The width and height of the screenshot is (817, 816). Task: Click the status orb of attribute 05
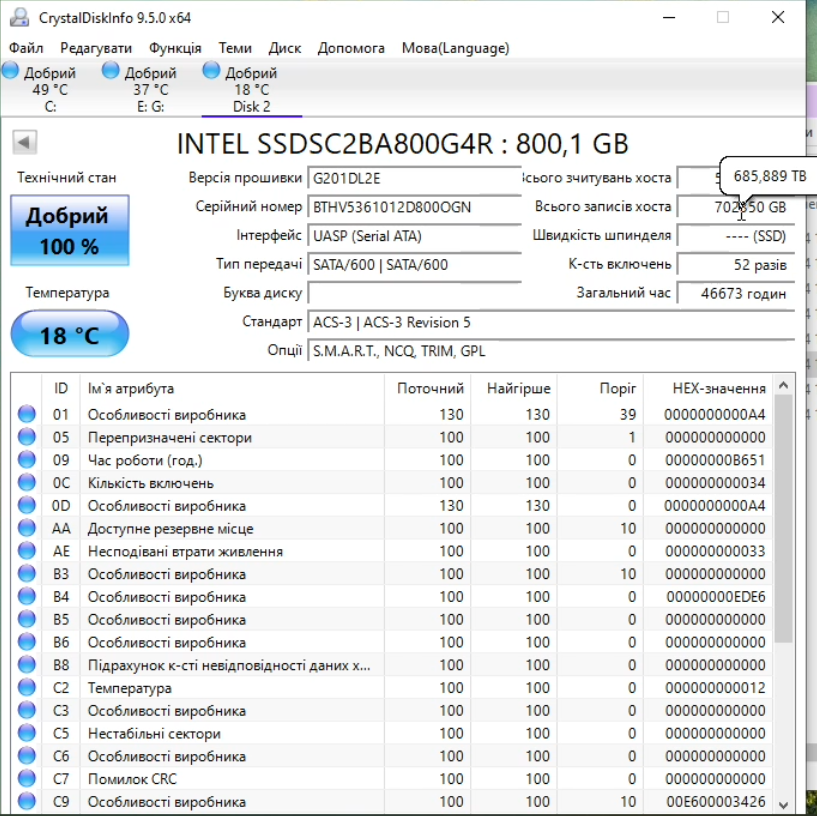[27, 437]
